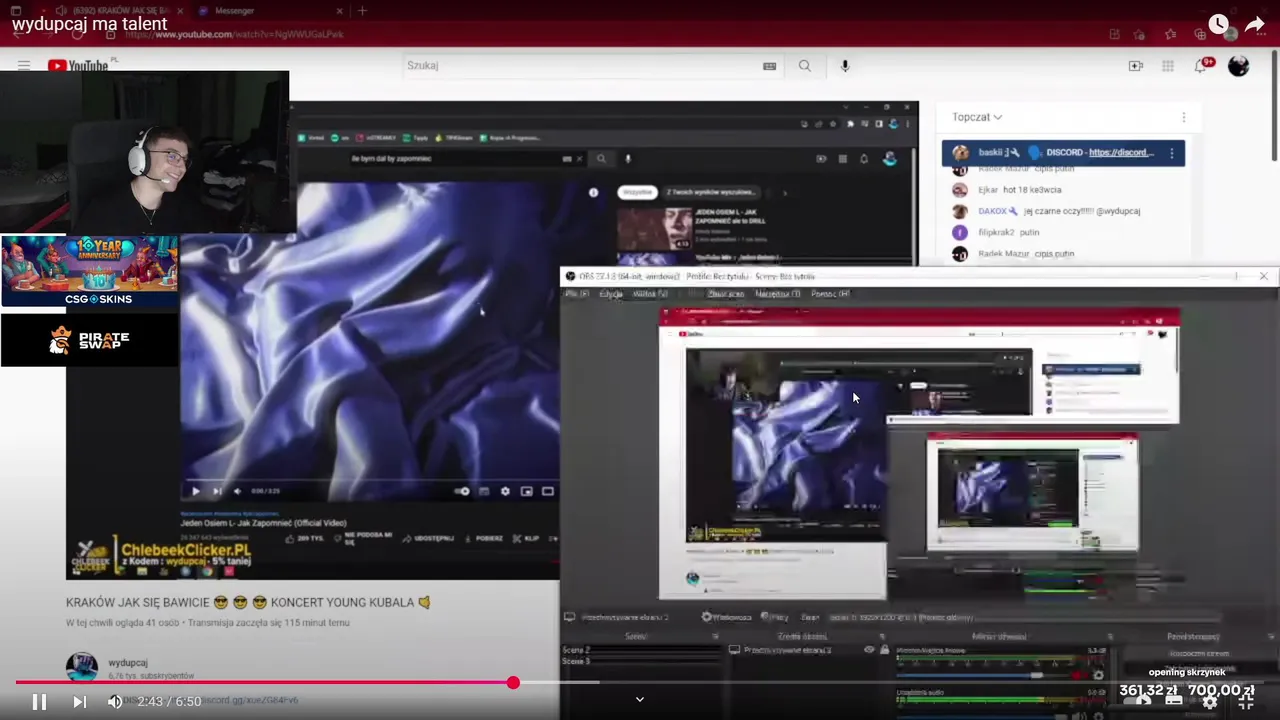The image size is (1280, 720).
Task: Open the pinned message three-dot menu
Action: point(1172,153)
